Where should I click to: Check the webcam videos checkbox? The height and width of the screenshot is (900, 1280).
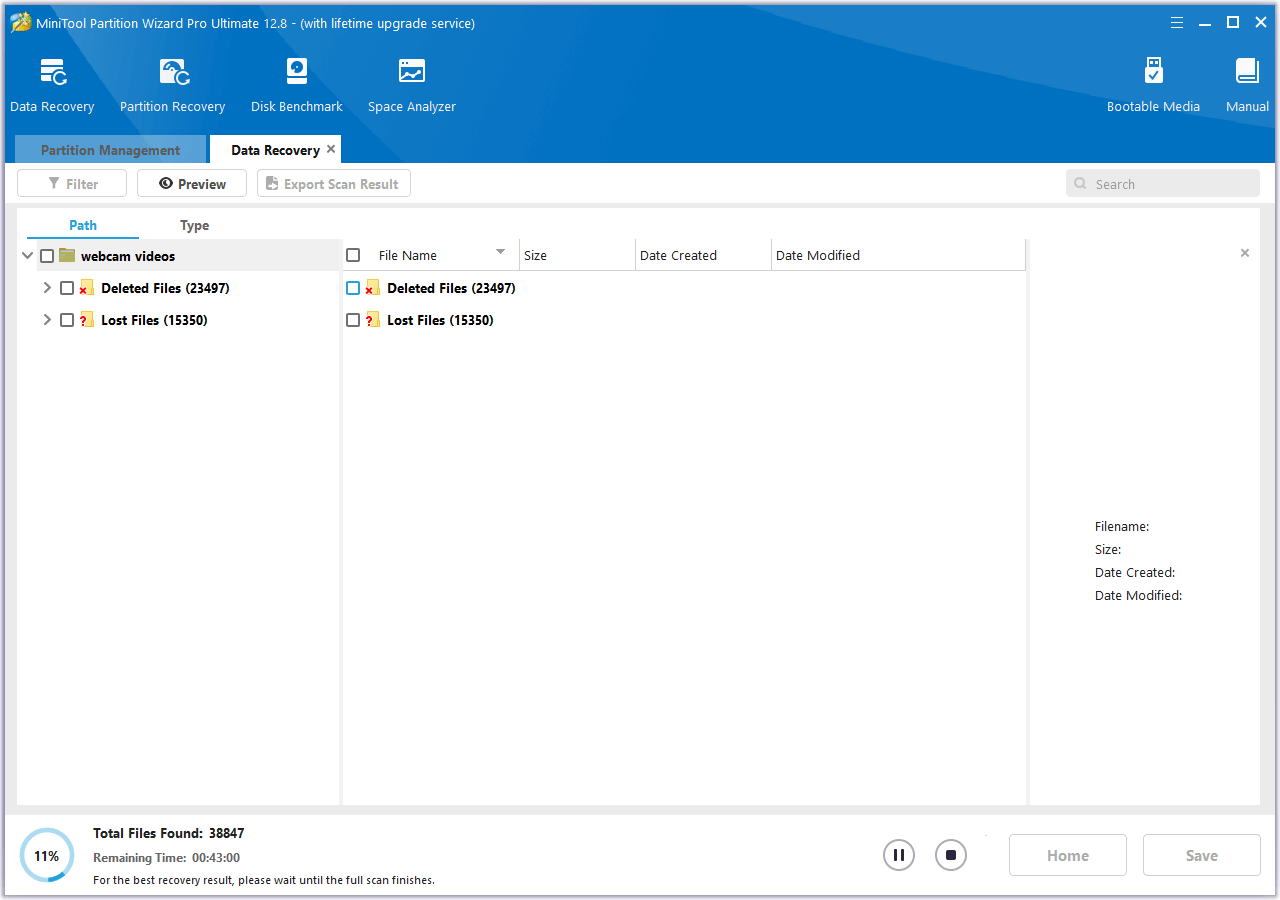coord(47,256)
